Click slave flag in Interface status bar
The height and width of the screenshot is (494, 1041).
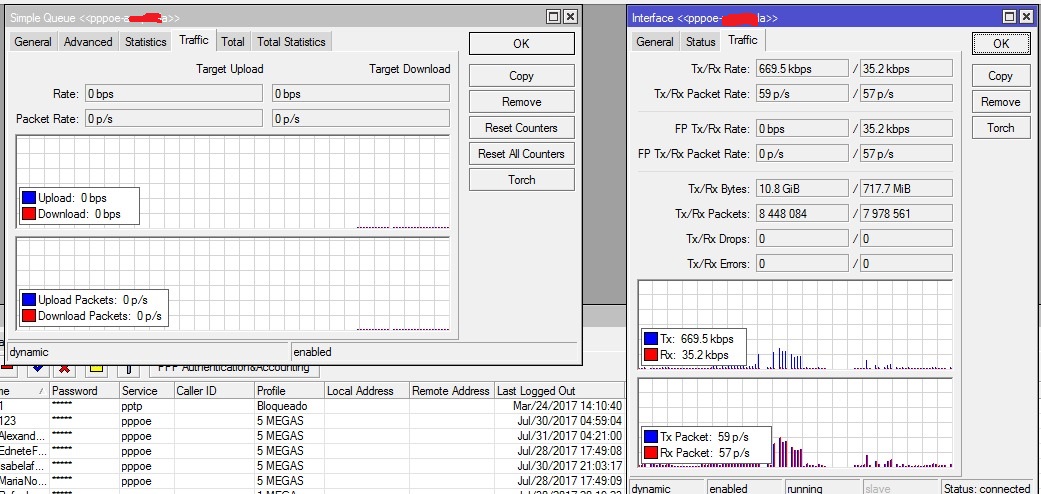(902, 489)
